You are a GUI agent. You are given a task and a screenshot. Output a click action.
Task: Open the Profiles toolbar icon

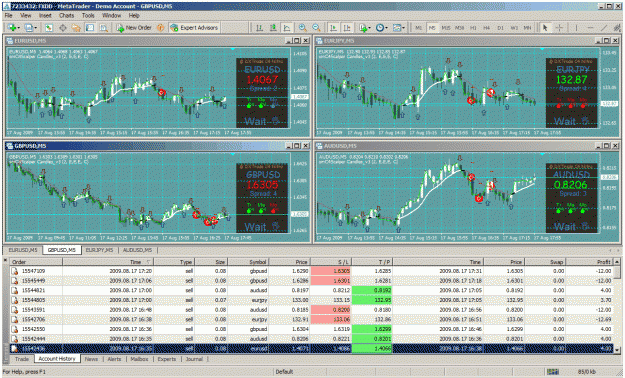coord(28,28)
